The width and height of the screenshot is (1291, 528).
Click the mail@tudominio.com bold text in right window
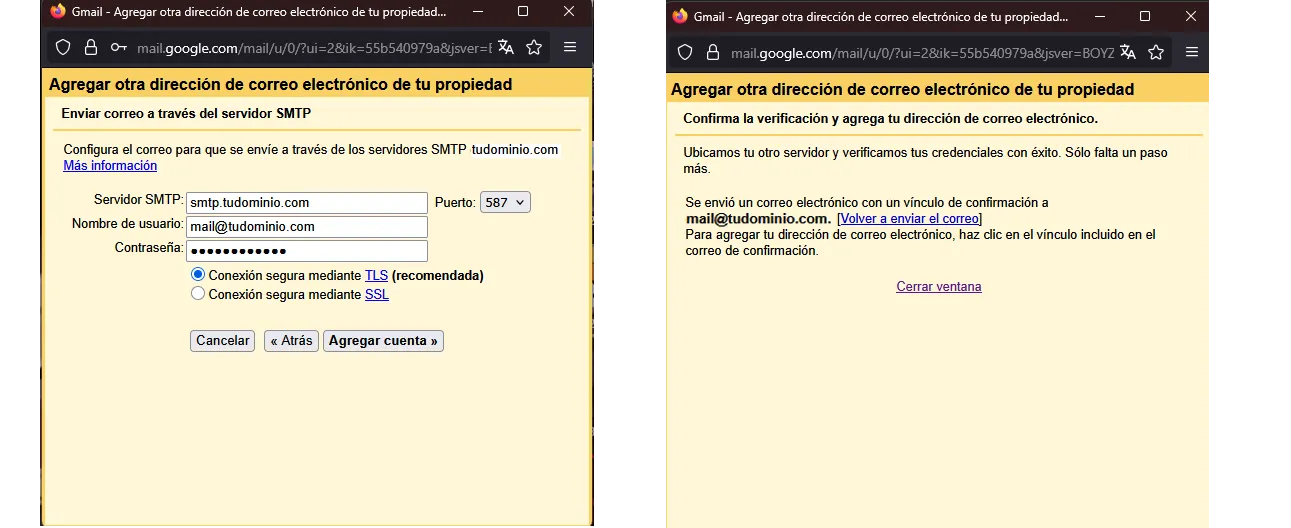pyautogui.click(x=757, y=219)
